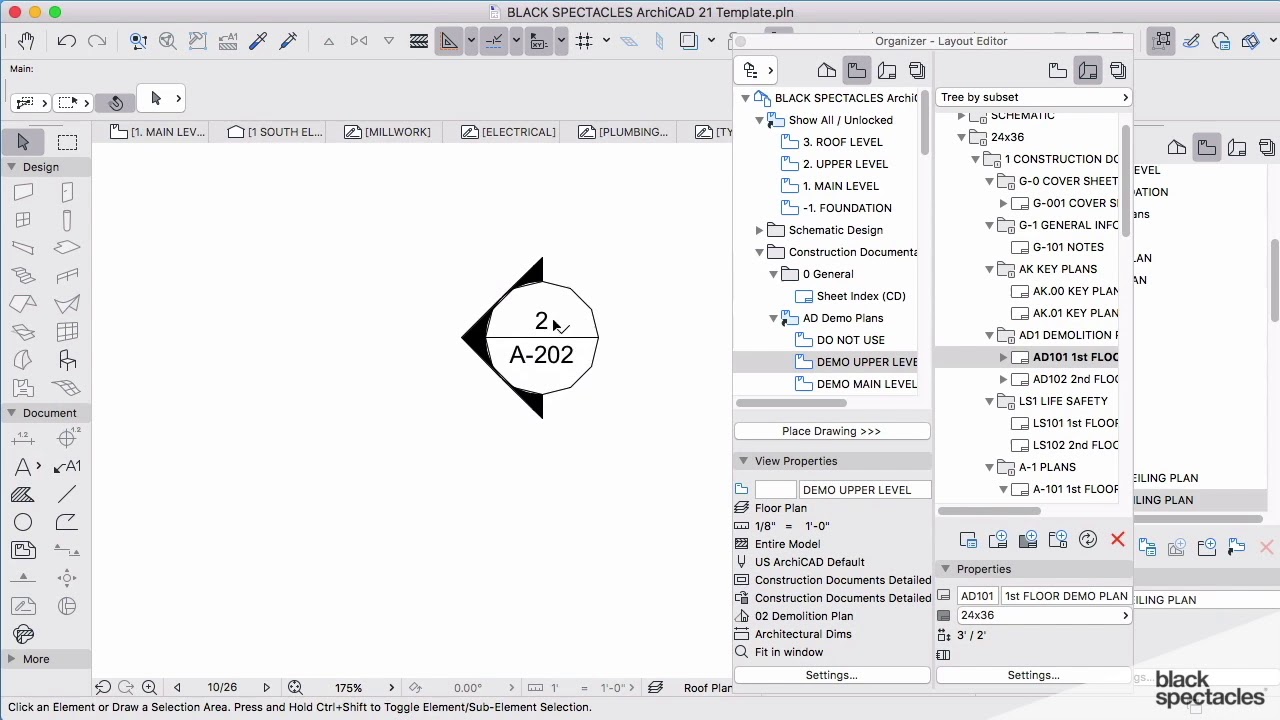Open the 24x36 master layout dropdown

(1043, 616)
